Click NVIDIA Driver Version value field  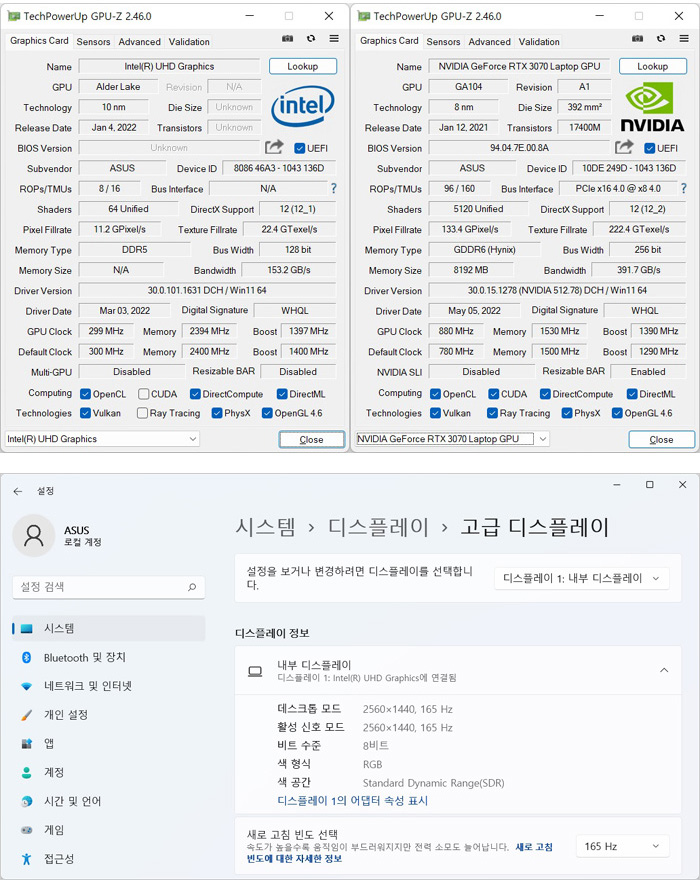point(557,290)
